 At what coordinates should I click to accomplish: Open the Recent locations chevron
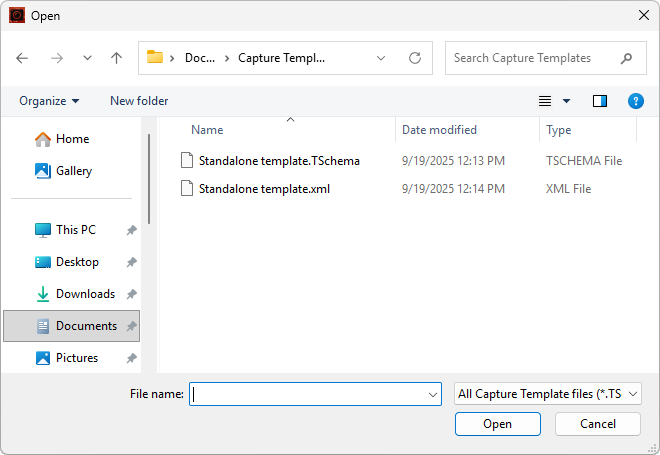click(x=87, y=58)
